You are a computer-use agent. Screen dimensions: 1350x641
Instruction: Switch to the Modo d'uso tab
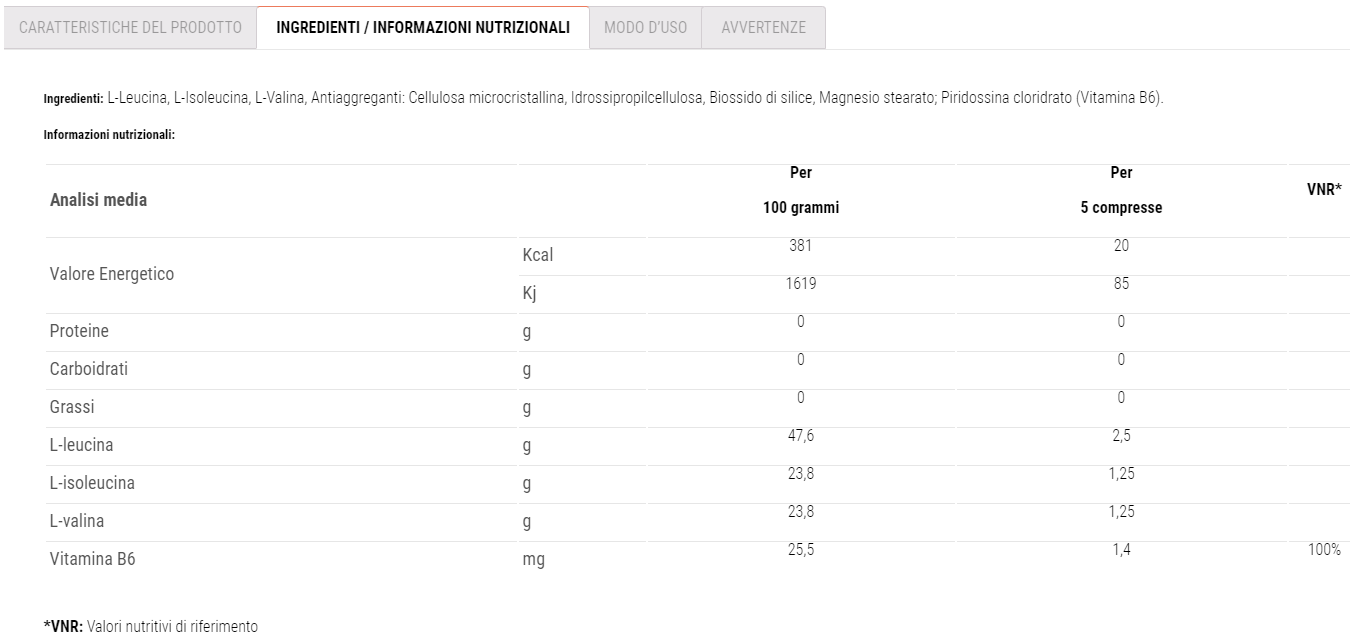point(646,28)
